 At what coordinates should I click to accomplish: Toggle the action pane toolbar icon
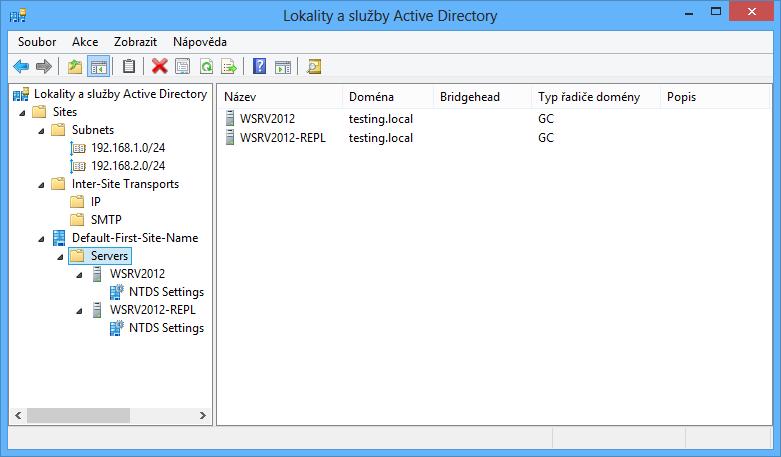(x=283, y=66)
